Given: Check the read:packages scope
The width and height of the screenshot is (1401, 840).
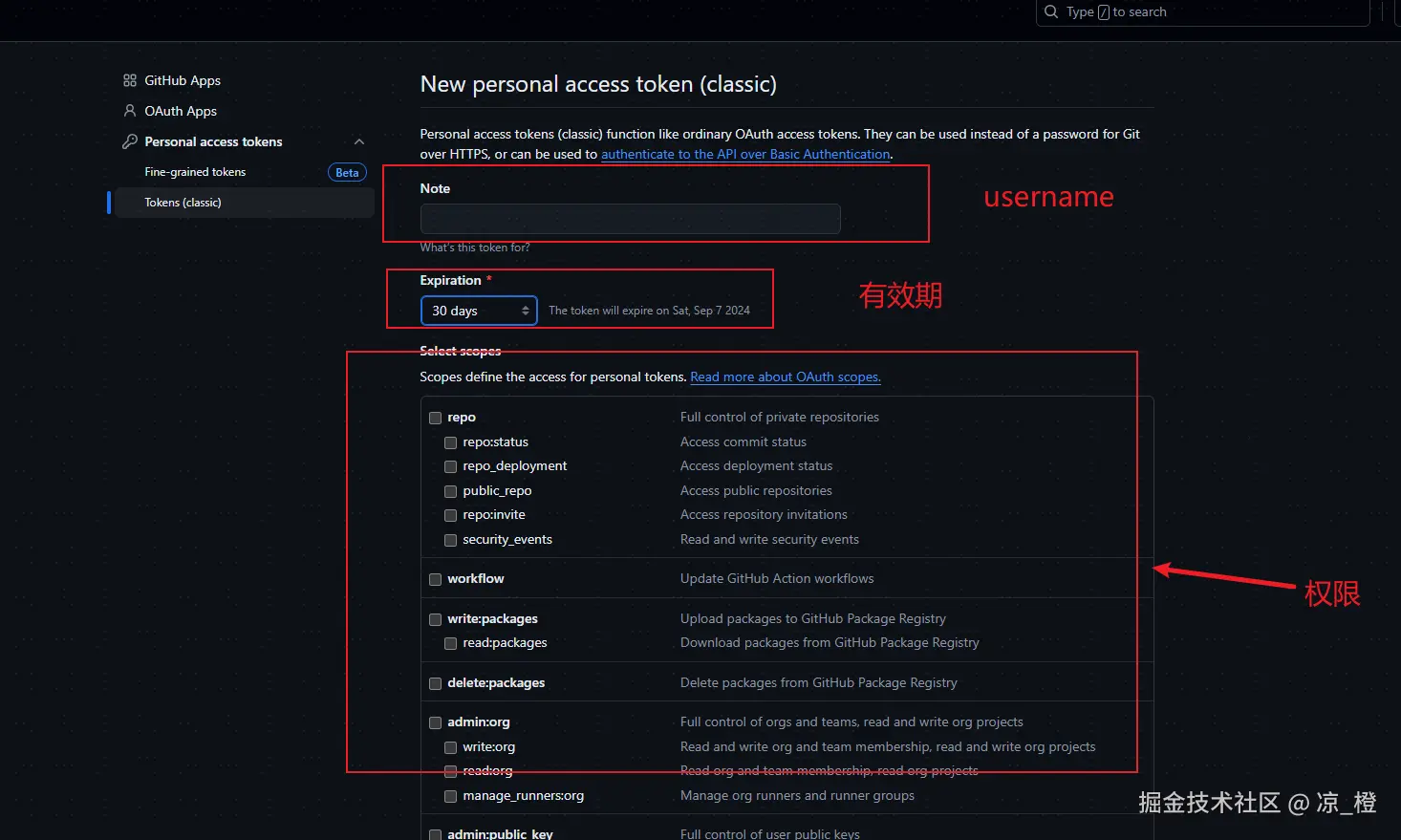Looking at the screenshot, I should click(x=450, y=643).
